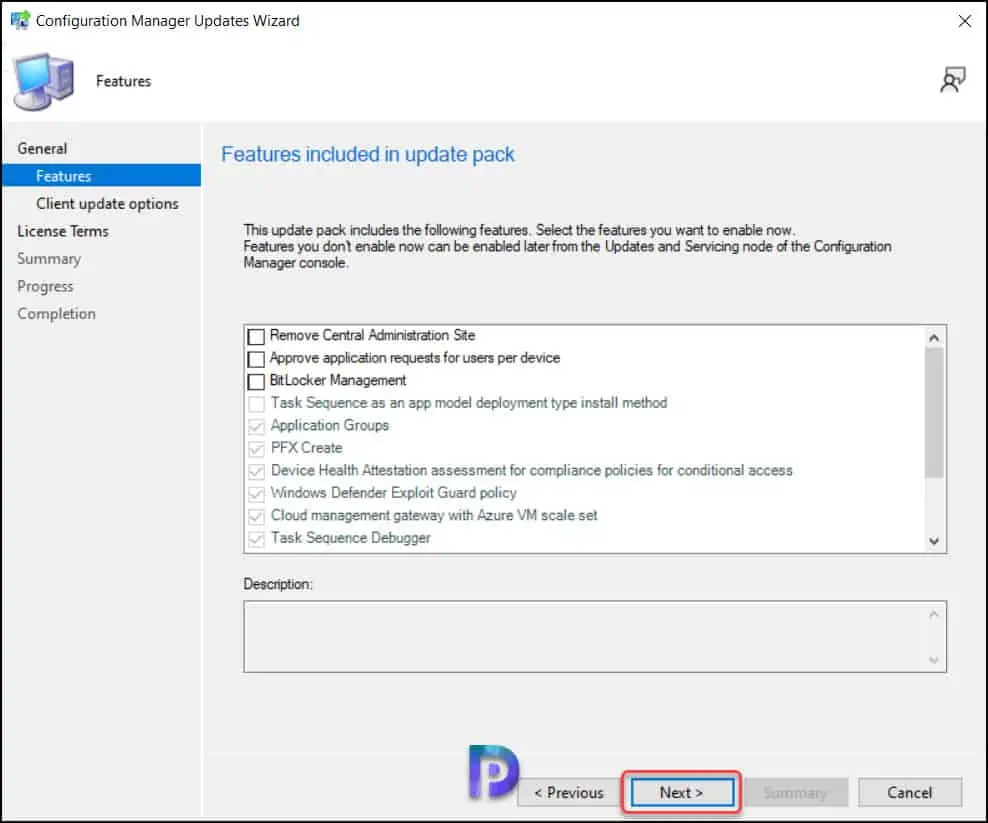Click the < Previous button

568,792
